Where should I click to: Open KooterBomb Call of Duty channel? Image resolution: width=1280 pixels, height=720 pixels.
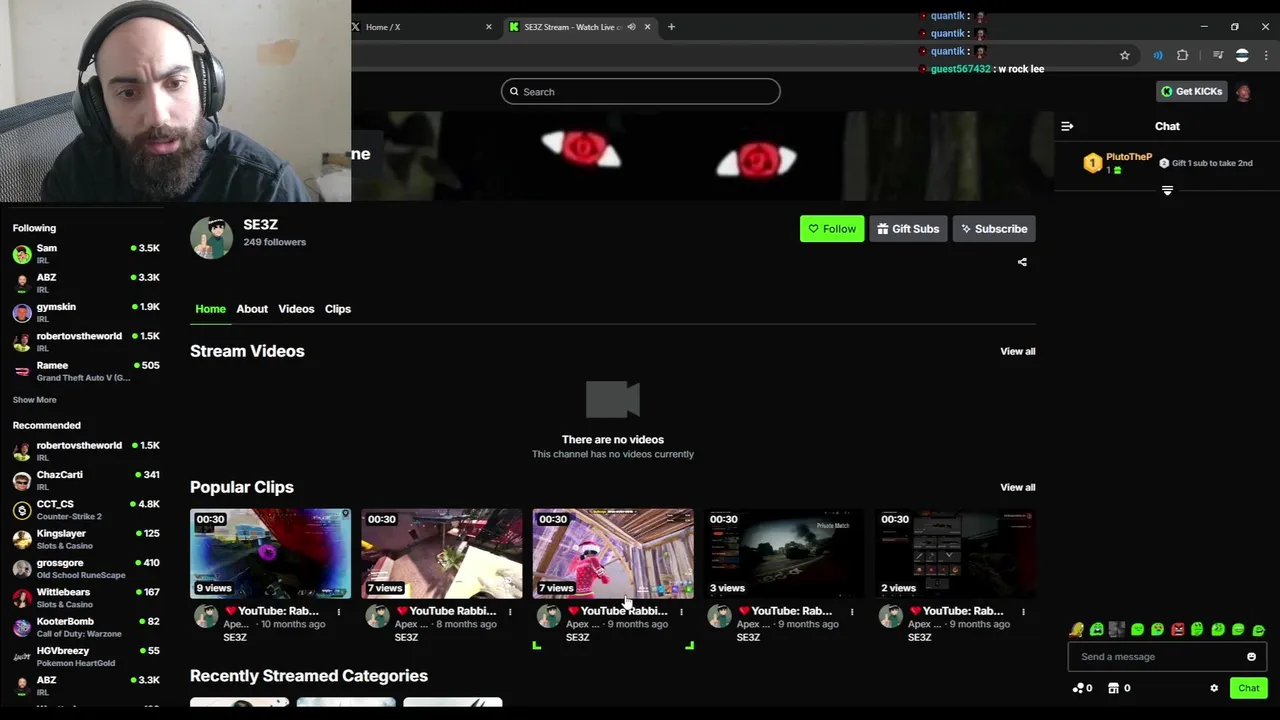click(85, 627)
